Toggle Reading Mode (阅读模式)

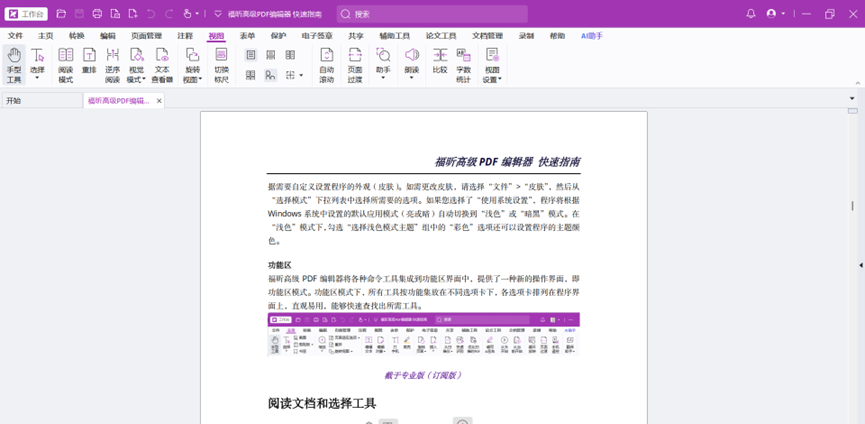65,64
